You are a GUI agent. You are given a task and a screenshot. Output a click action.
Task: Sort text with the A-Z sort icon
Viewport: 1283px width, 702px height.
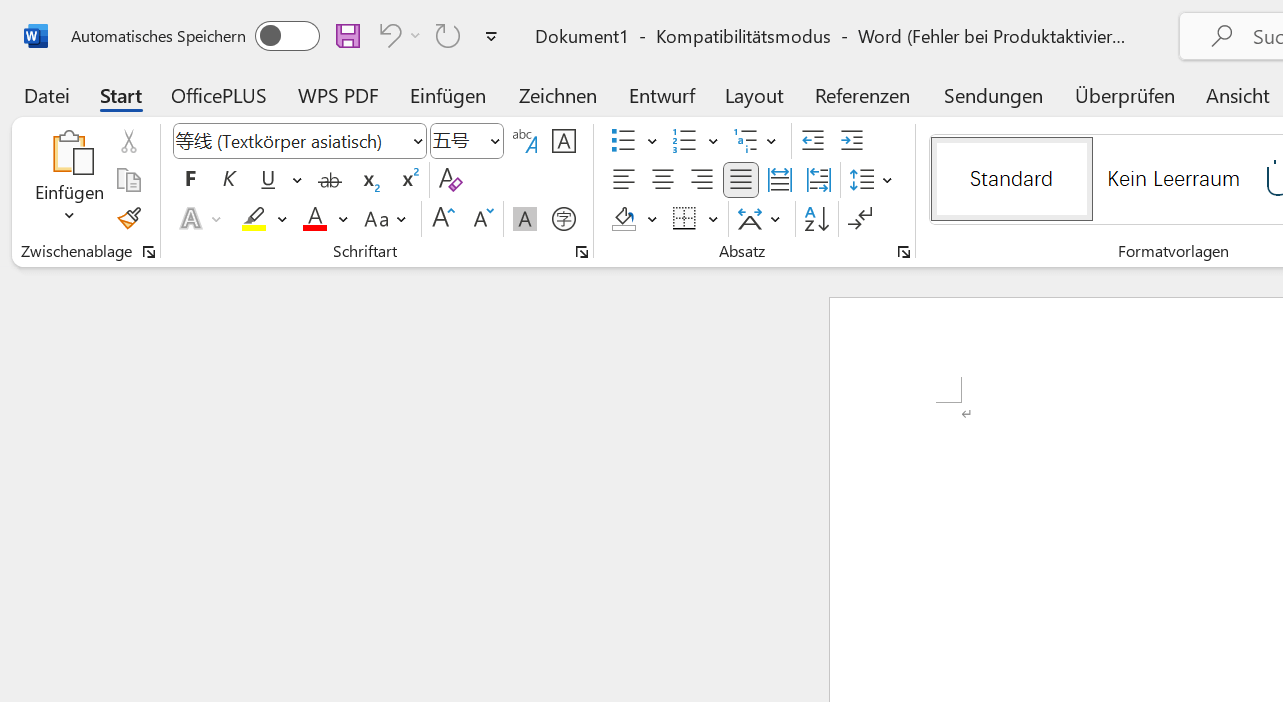click(816, 219)
